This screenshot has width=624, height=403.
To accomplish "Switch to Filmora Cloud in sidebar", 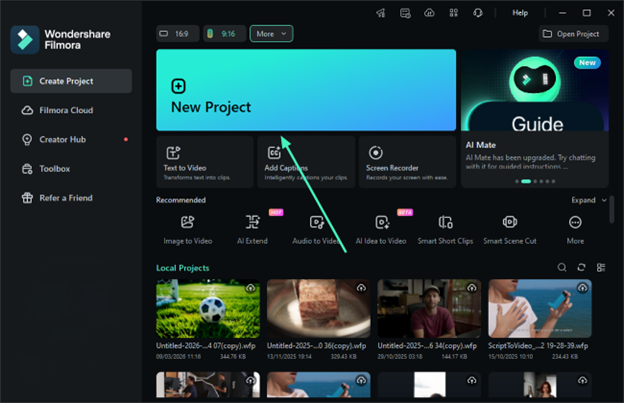I will click(66, 110).
